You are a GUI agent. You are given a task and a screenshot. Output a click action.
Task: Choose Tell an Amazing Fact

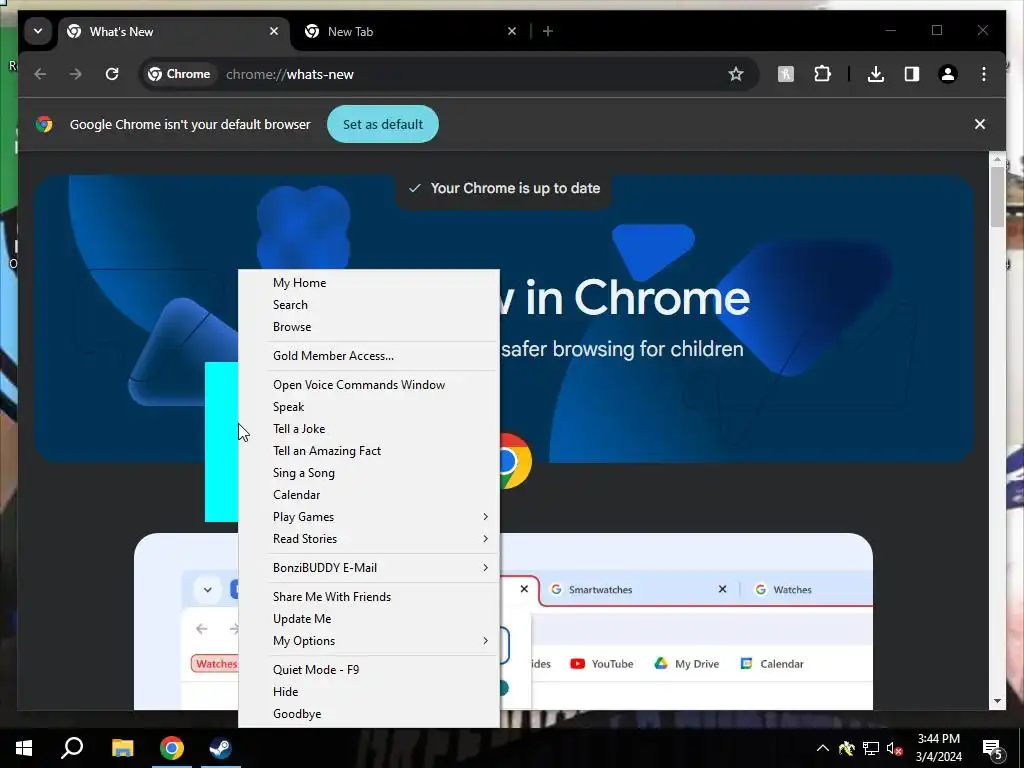369,451
